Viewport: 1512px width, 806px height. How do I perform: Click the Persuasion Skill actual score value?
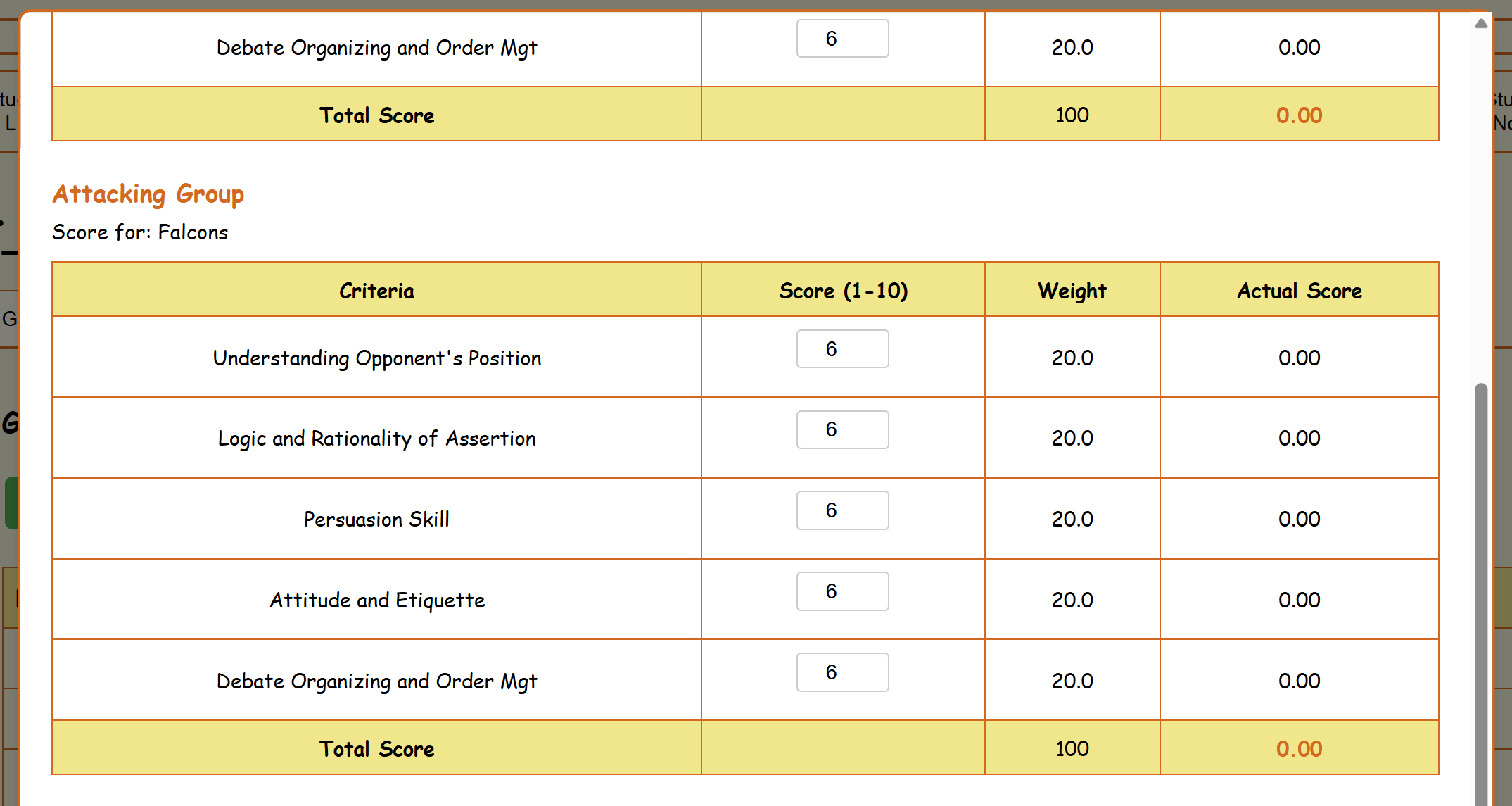pyautogui.click(x=1299, y=520)
